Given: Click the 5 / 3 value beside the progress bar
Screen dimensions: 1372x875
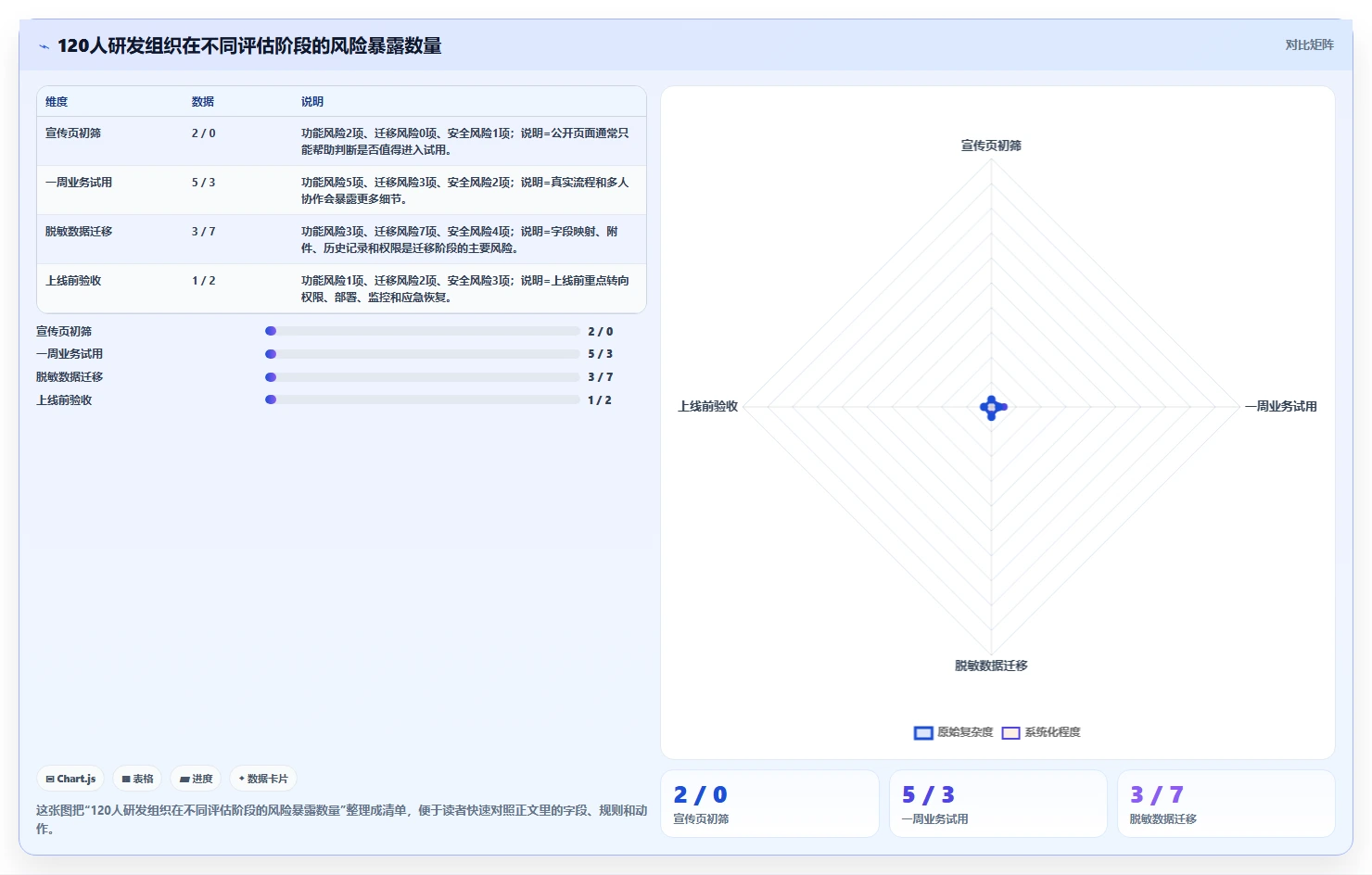Looking at the screenshot, I should (x=600, y=354).
